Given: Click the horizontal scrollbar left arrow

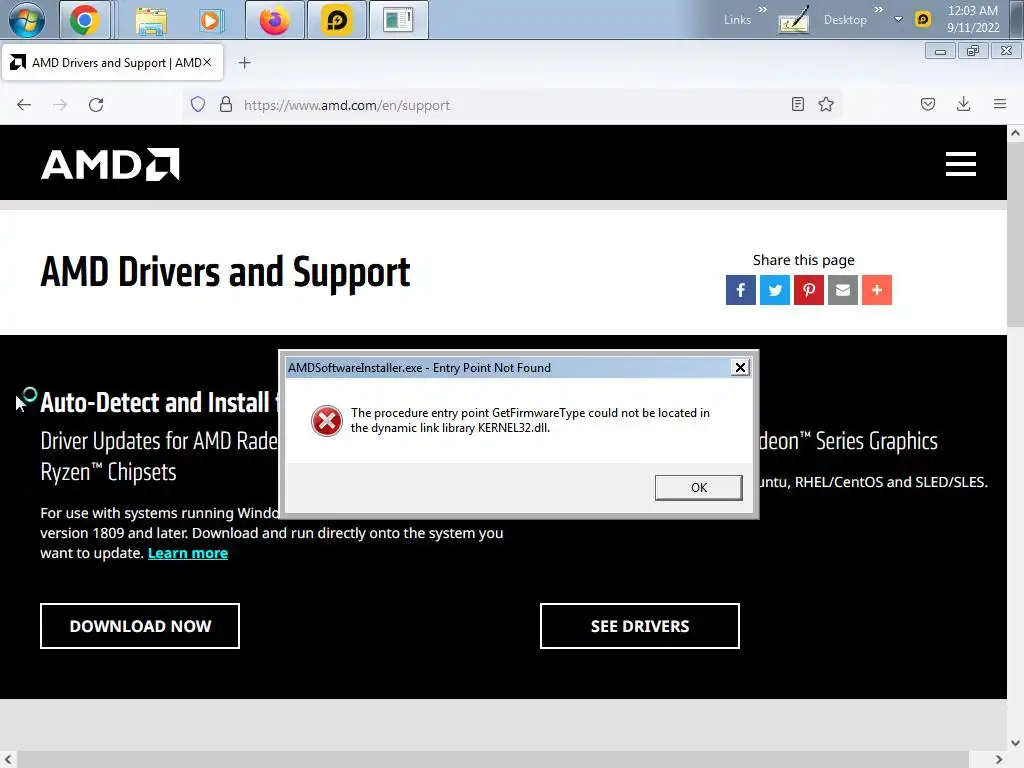Looking at the screenshot, I should (8, 760).
